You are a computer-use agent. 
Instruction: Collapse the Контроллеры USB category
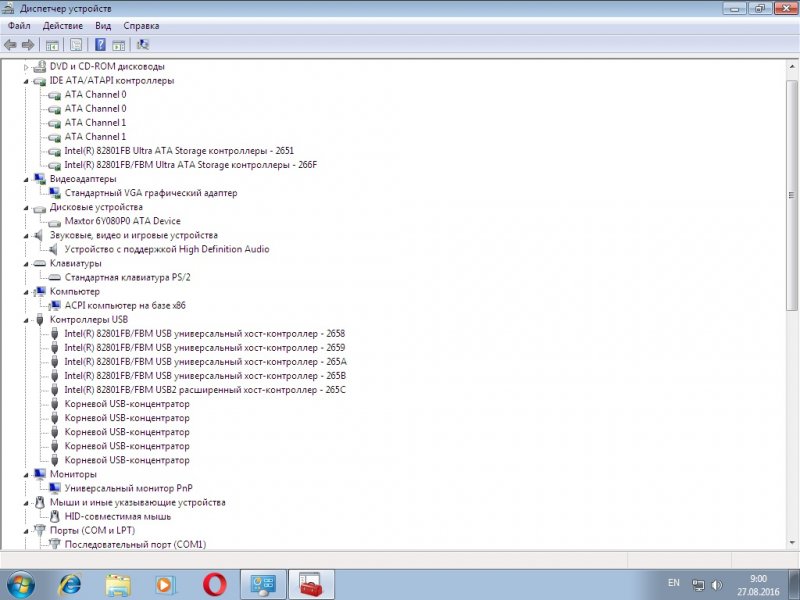pos(27,320)
